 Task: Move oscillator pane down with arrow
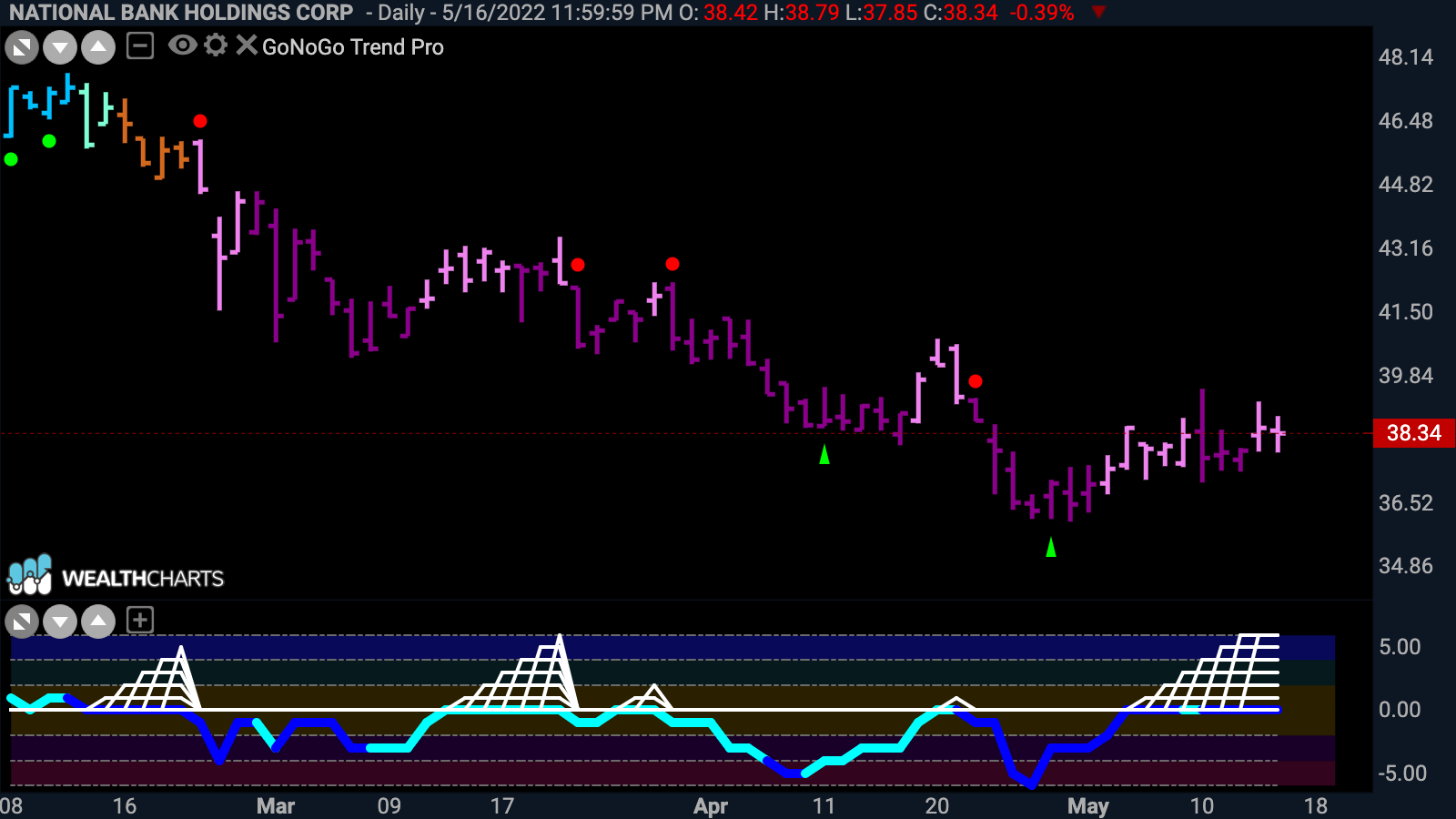(60, 622)
